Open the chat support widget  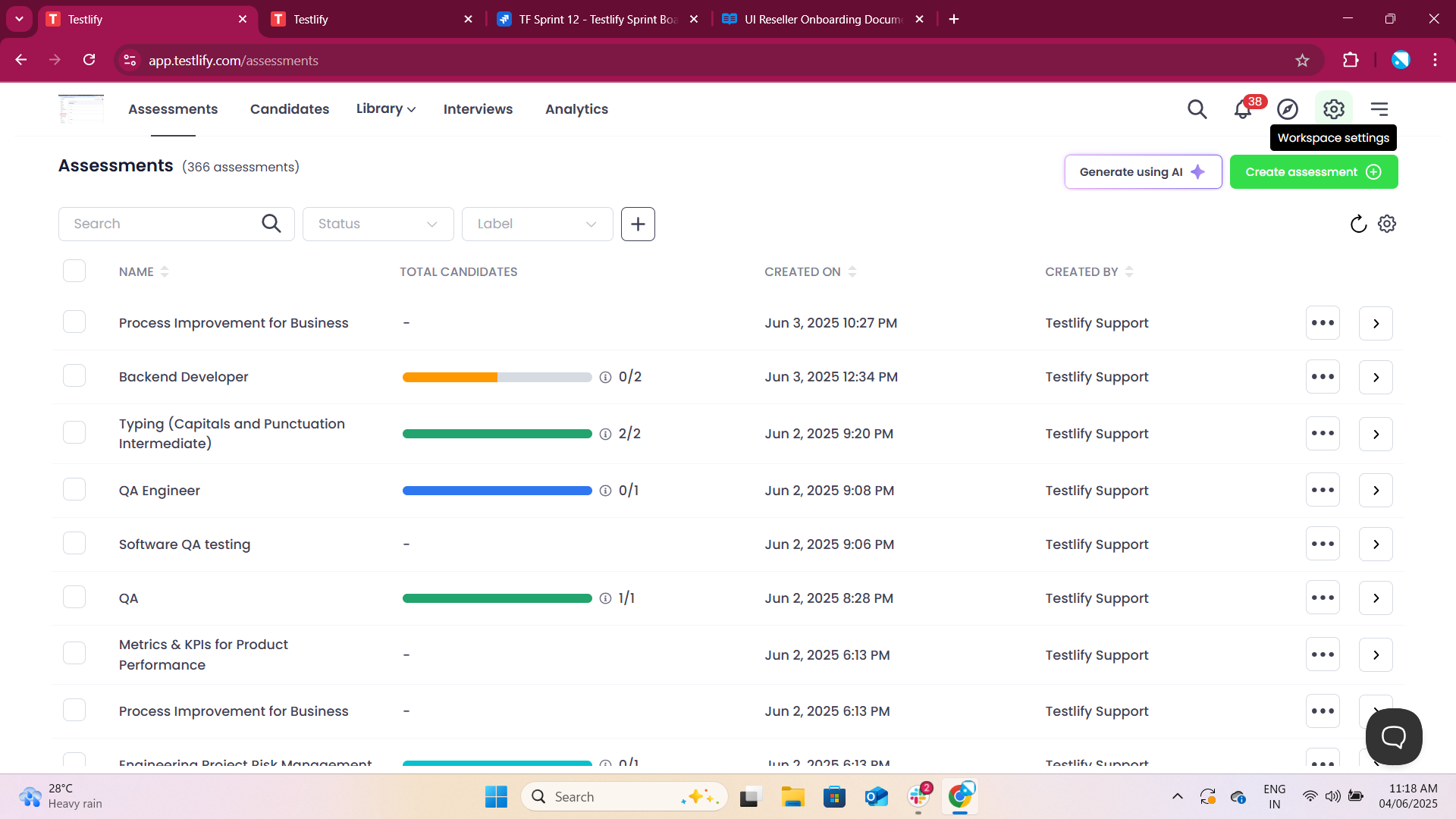tap(1393, 736)
